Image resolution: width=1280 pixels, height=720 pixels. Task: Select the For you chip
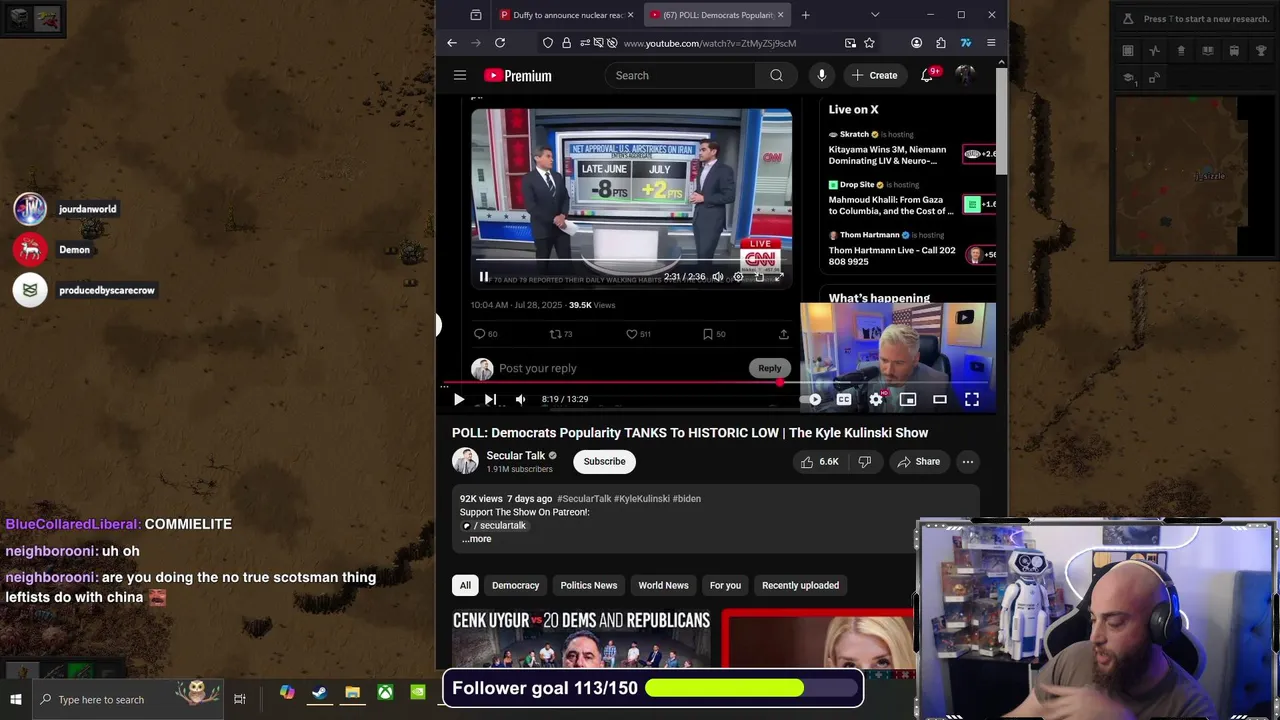[x=726, y=585]
